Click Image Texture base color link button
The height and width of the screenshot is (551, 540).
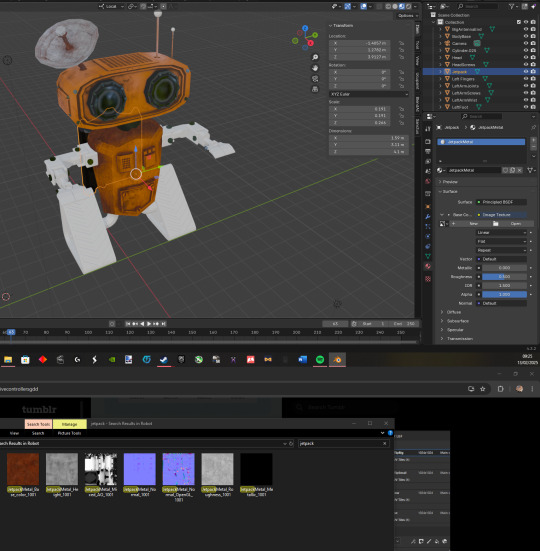pos(501,215)
